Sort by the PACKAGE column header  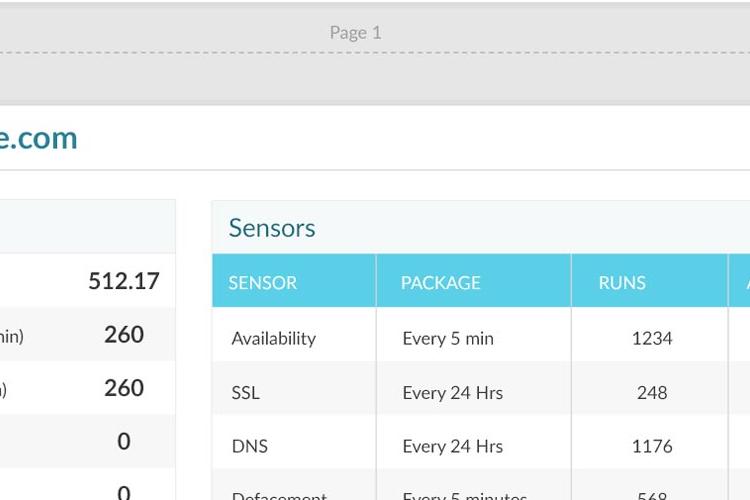click(441, 283)
